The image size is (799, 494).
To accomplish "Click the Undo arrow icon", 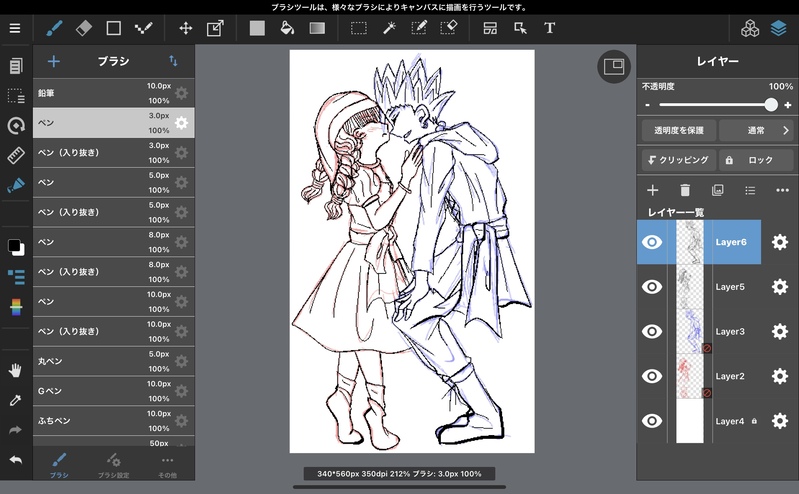I will click(15, 459).
